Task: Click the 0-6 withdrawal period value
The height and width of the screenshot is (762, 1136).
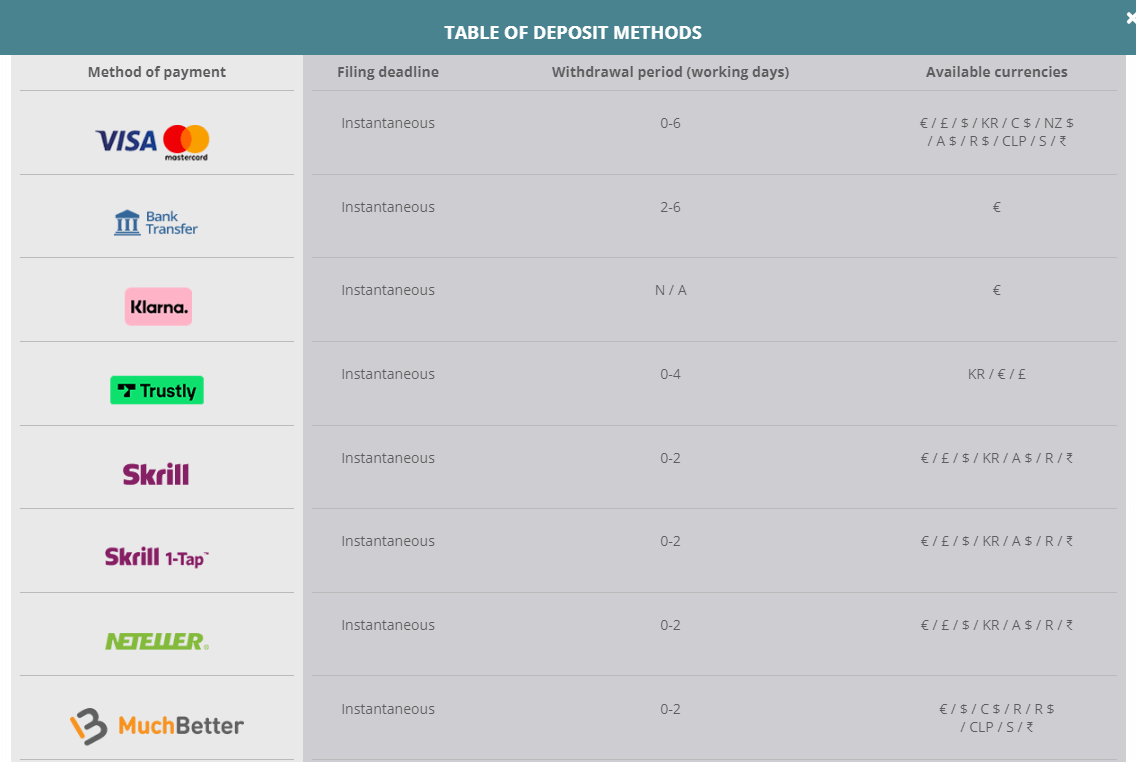Action: (670, 123)
